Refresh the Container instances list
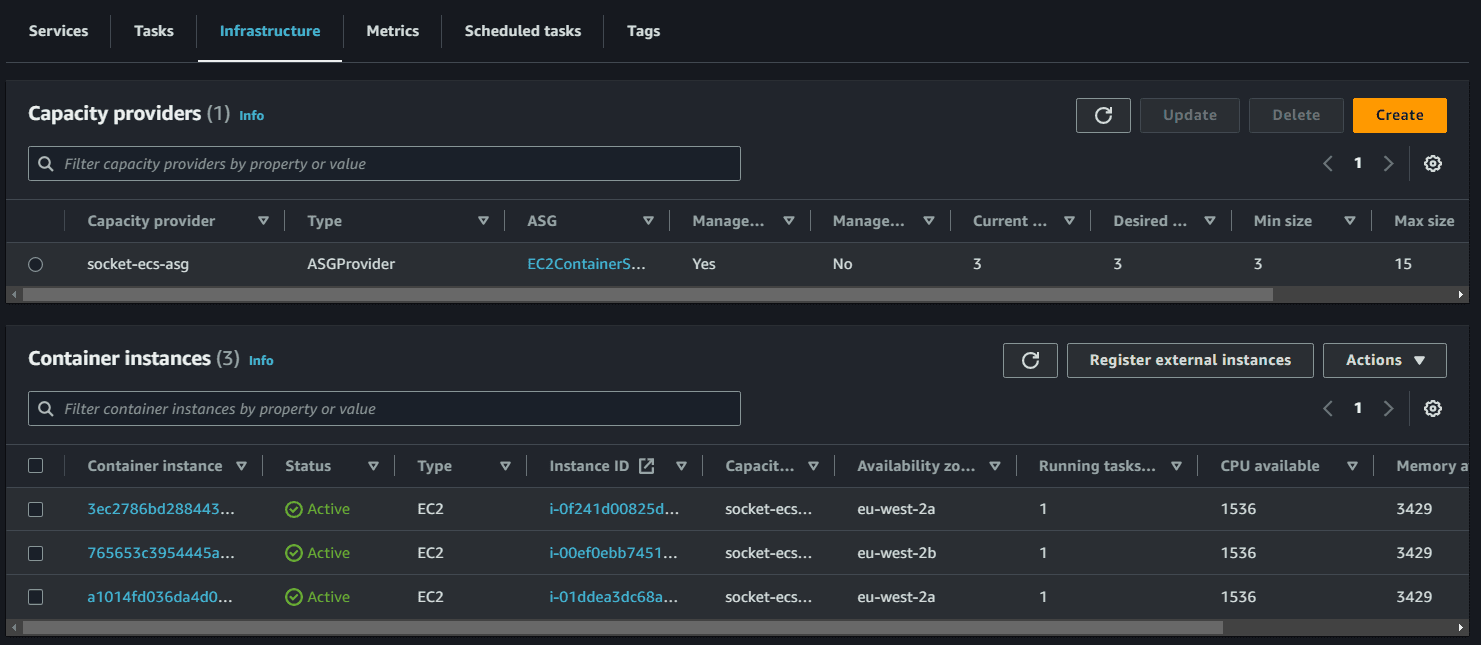 pos(1030,360)
